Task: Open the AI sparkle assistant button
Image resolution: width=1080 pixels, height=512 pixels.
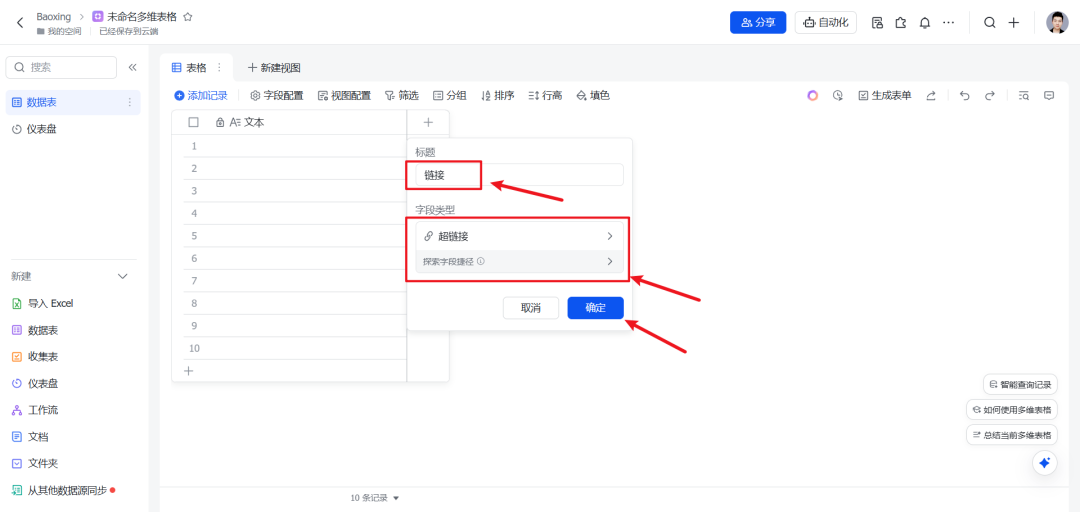Action: tap(1044, 463)
